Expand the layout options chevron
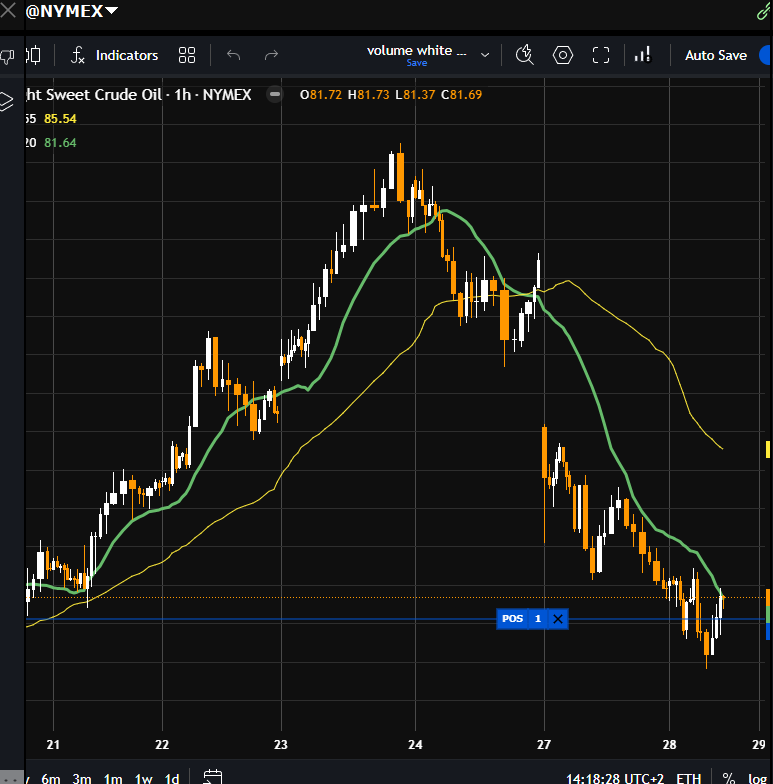Screen dimensions: 773x784 484,55
